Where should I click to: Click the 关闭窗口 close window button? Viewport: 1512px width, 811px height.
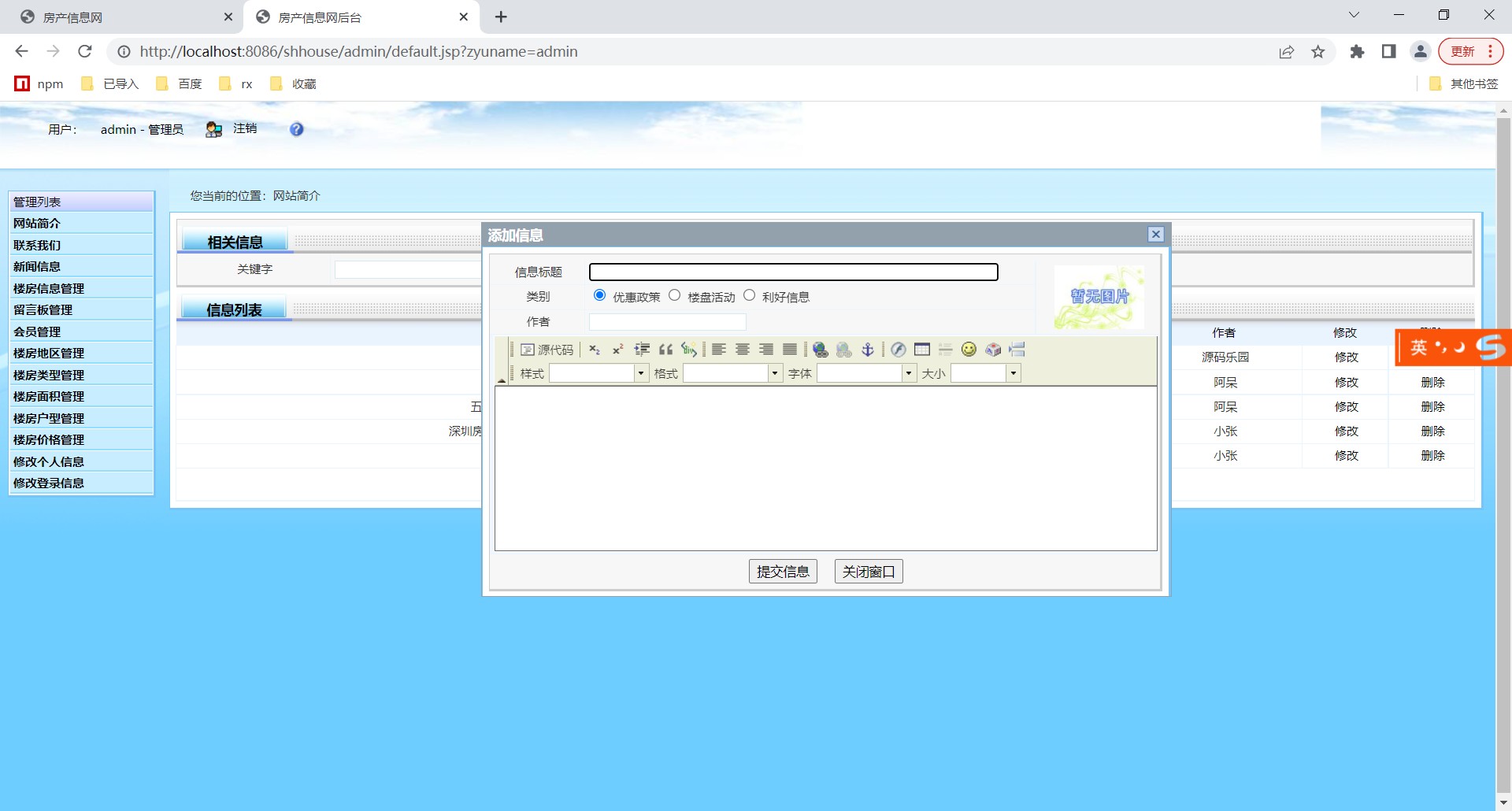pyautogui.click(x=869, y=572)
